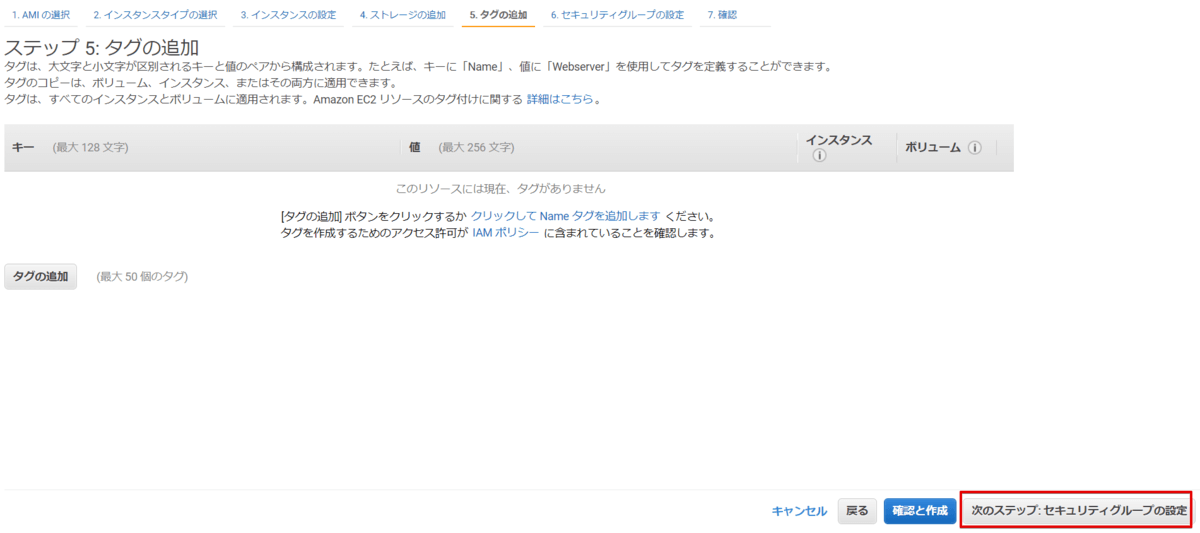Click the キー column header

coord(23,148)
